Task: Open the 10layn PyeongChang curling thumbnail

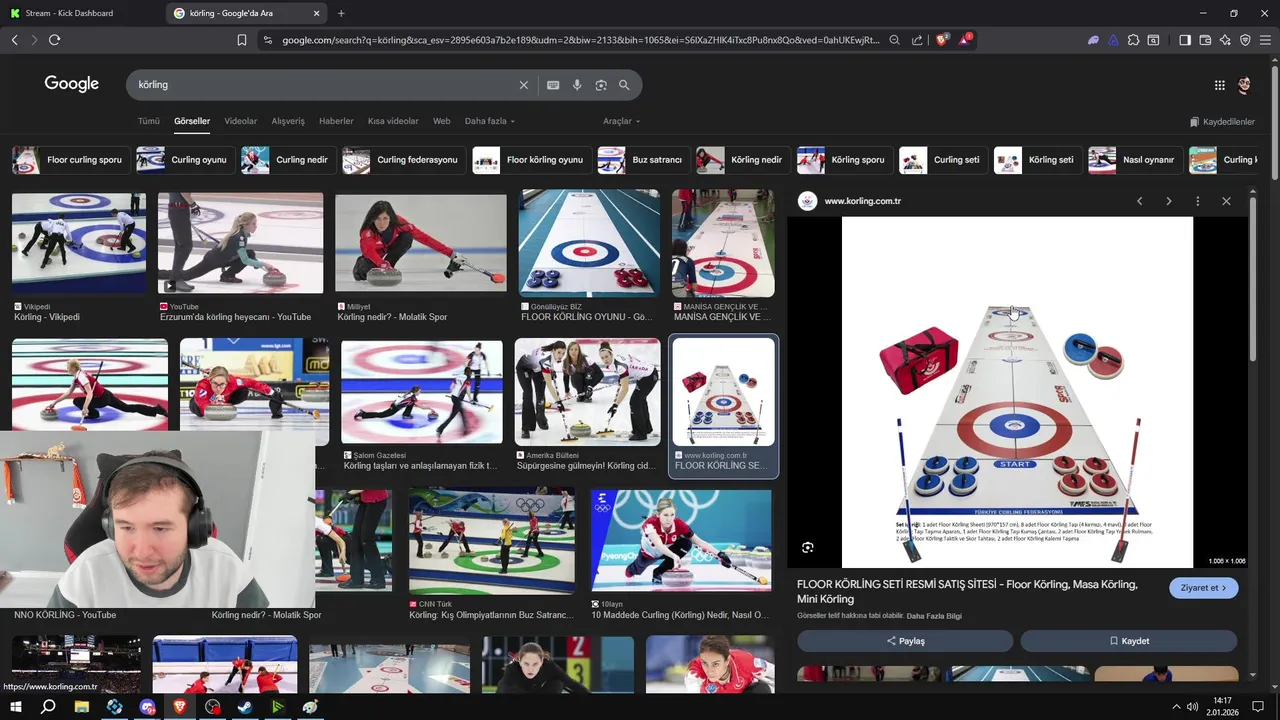Action: [681, 540]
